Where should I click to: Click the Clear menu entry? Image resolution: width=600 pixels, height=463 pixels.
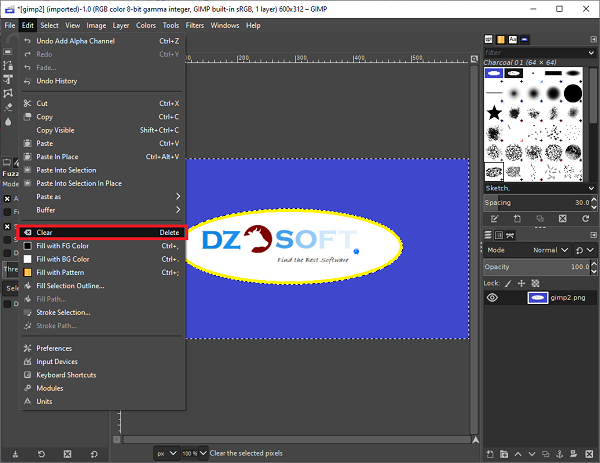click(x=102, y=232)
